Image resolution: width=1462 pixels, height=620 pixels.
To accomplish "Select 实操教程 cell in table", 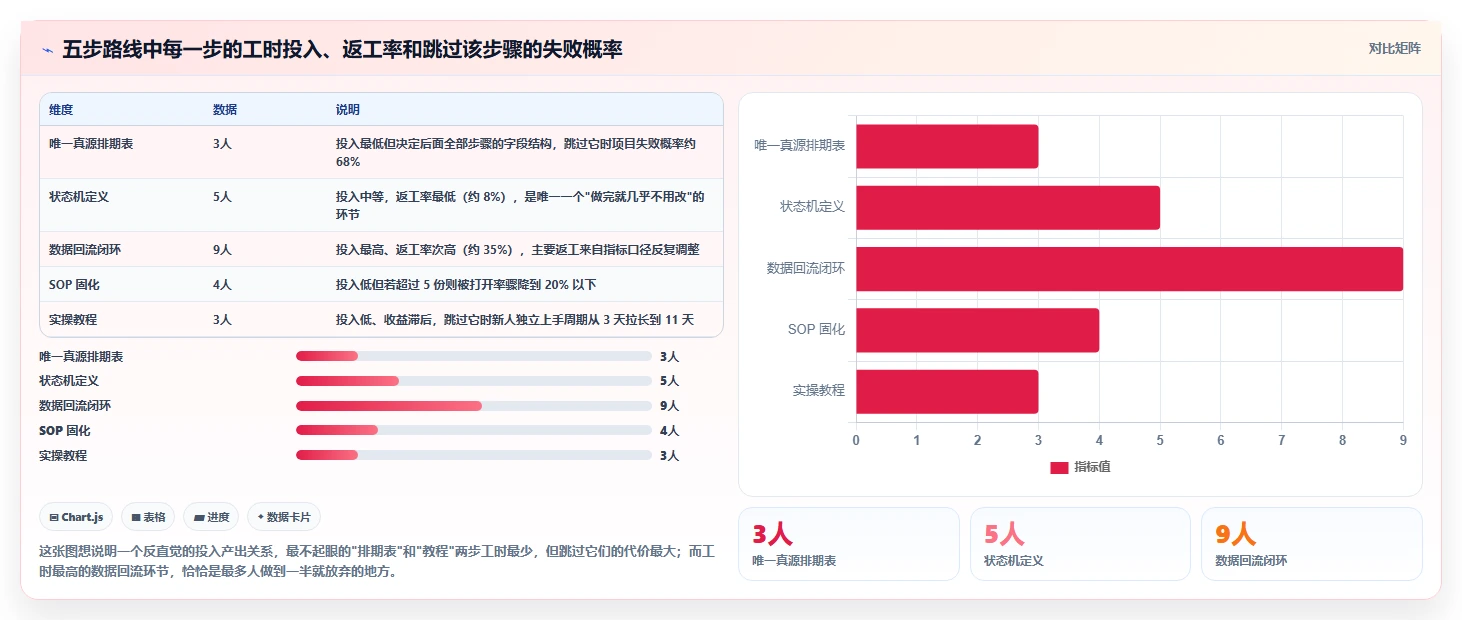I will coord(73,320).
